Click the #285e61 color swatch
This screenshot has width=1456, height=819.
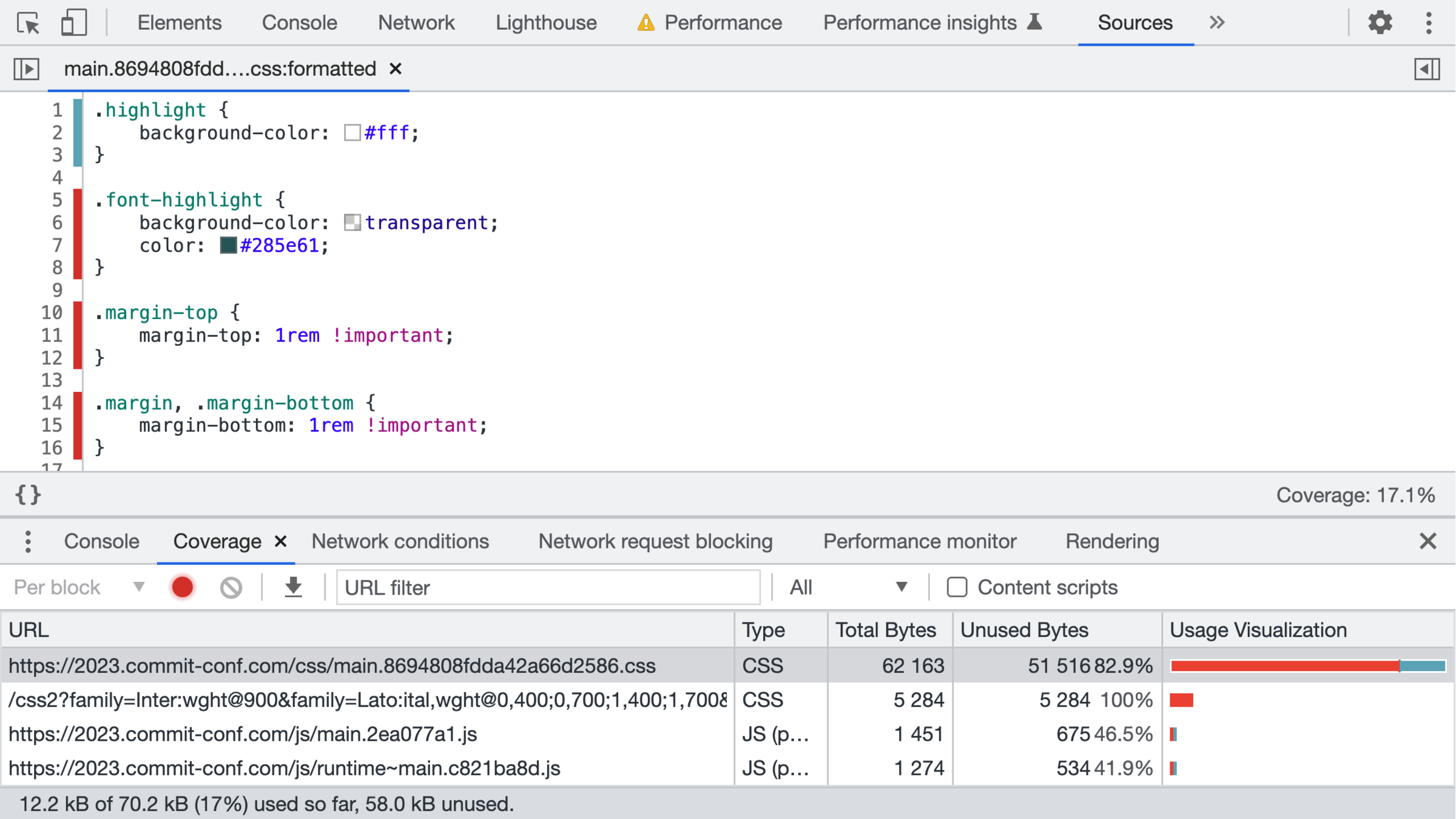click(x=228, y=246)
